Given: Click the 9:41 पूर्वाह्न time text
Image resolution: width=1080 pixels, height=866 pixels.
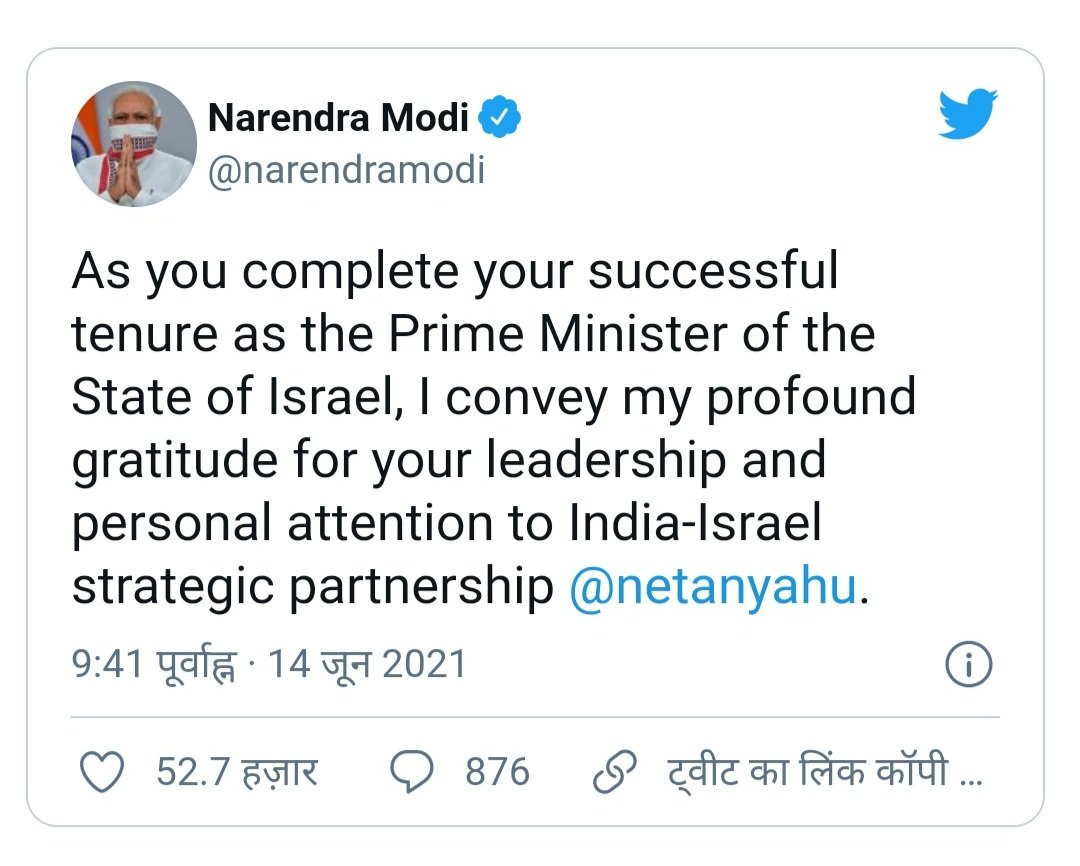Looking at the screenshot, I should point(155,664).
